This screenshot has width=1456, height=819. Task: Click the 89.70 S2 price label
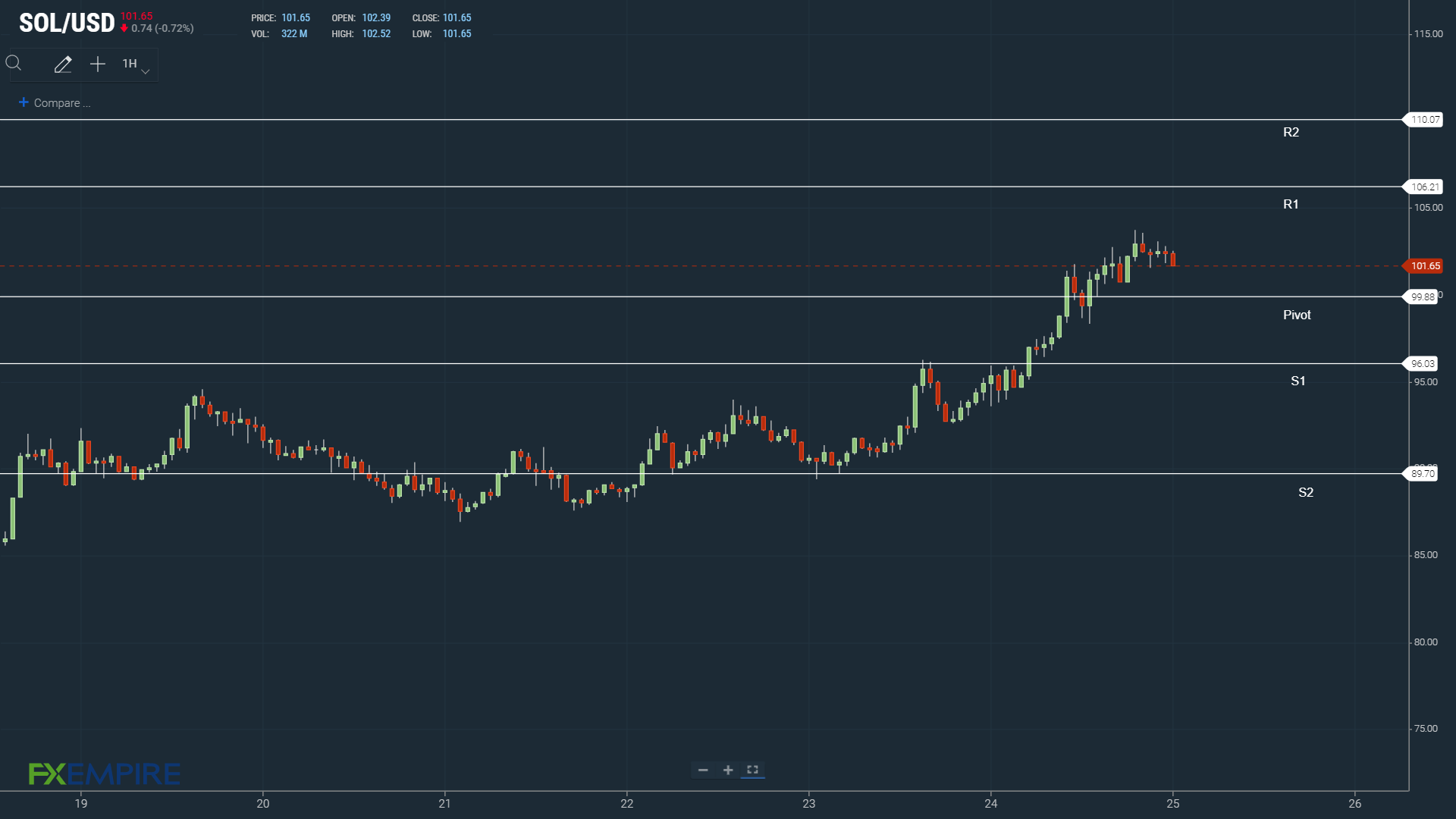point(1422,474)
